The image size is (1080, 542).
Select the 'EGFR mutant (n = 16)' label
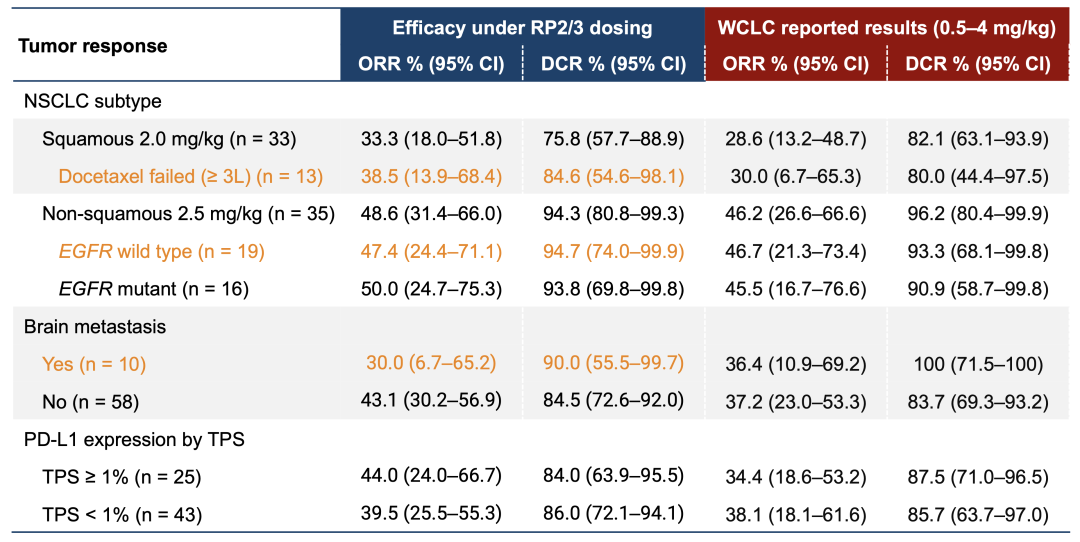[154, 289]
